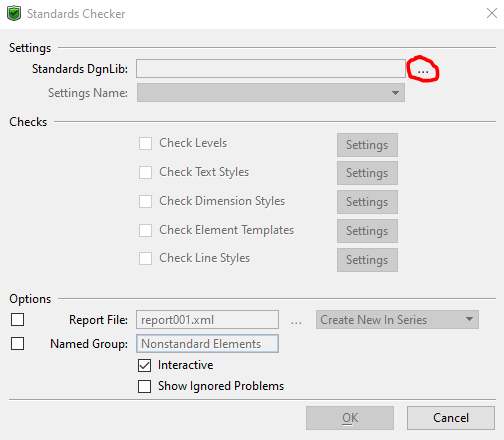Open Settings for Check Line Styles
This screenshot has width=504, height=440.
coord(367,260)
